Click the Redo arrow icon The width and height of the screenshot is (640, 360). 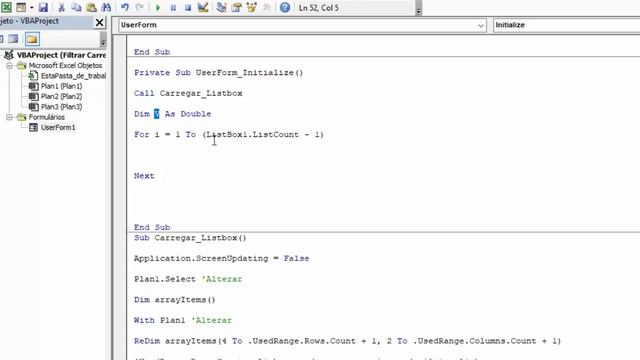click(x=140, y=7)
